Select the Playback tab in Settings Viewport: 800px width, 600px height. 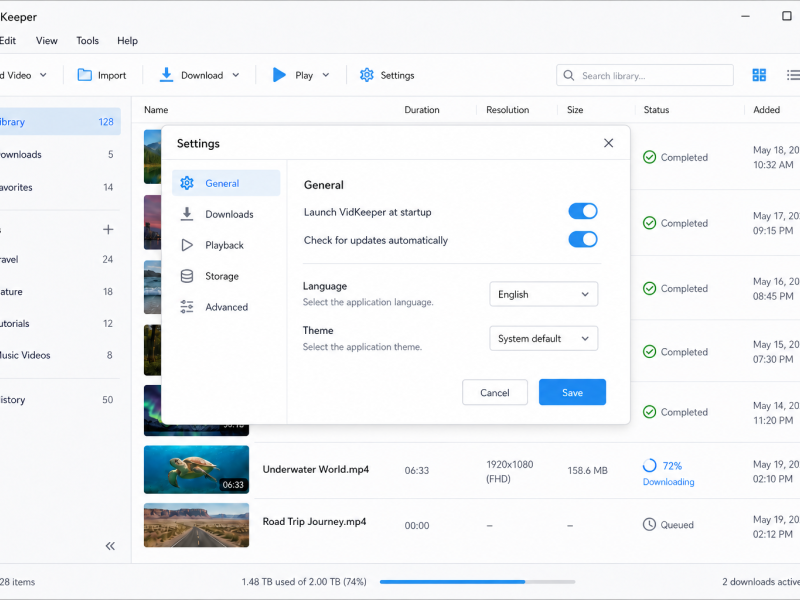[x=226, y=245]
